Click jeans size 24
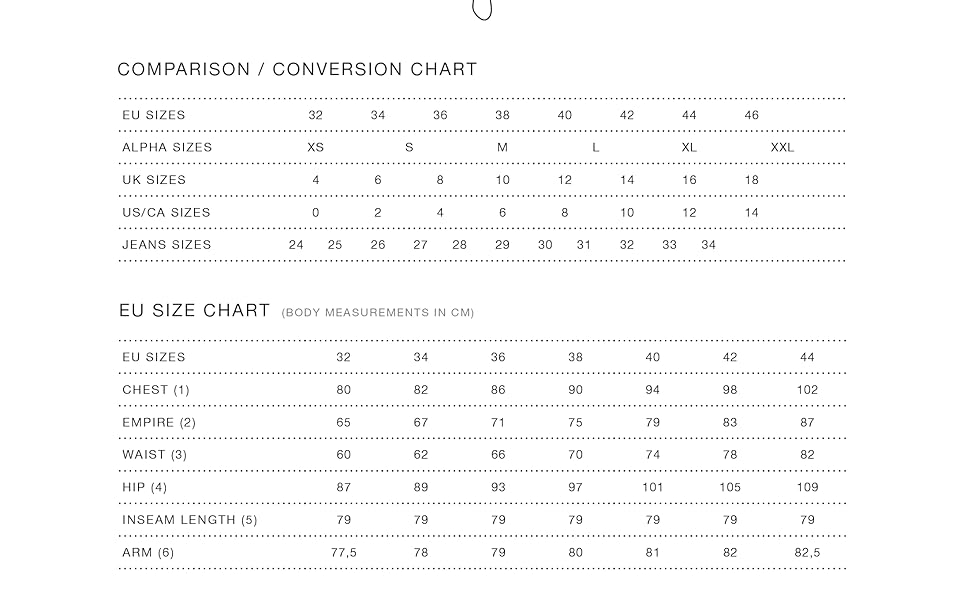The width and height of the screenshot is (970, 600). 296,245
